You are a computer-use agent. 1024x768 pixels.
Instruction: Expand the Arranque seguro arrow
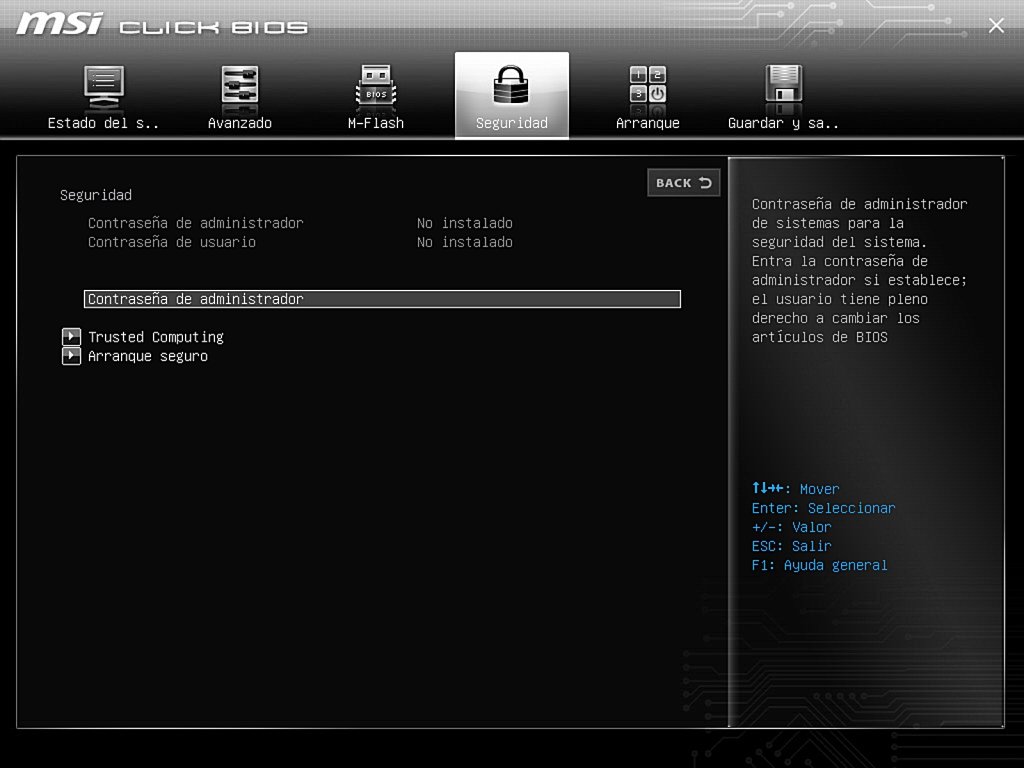point(71,356)
